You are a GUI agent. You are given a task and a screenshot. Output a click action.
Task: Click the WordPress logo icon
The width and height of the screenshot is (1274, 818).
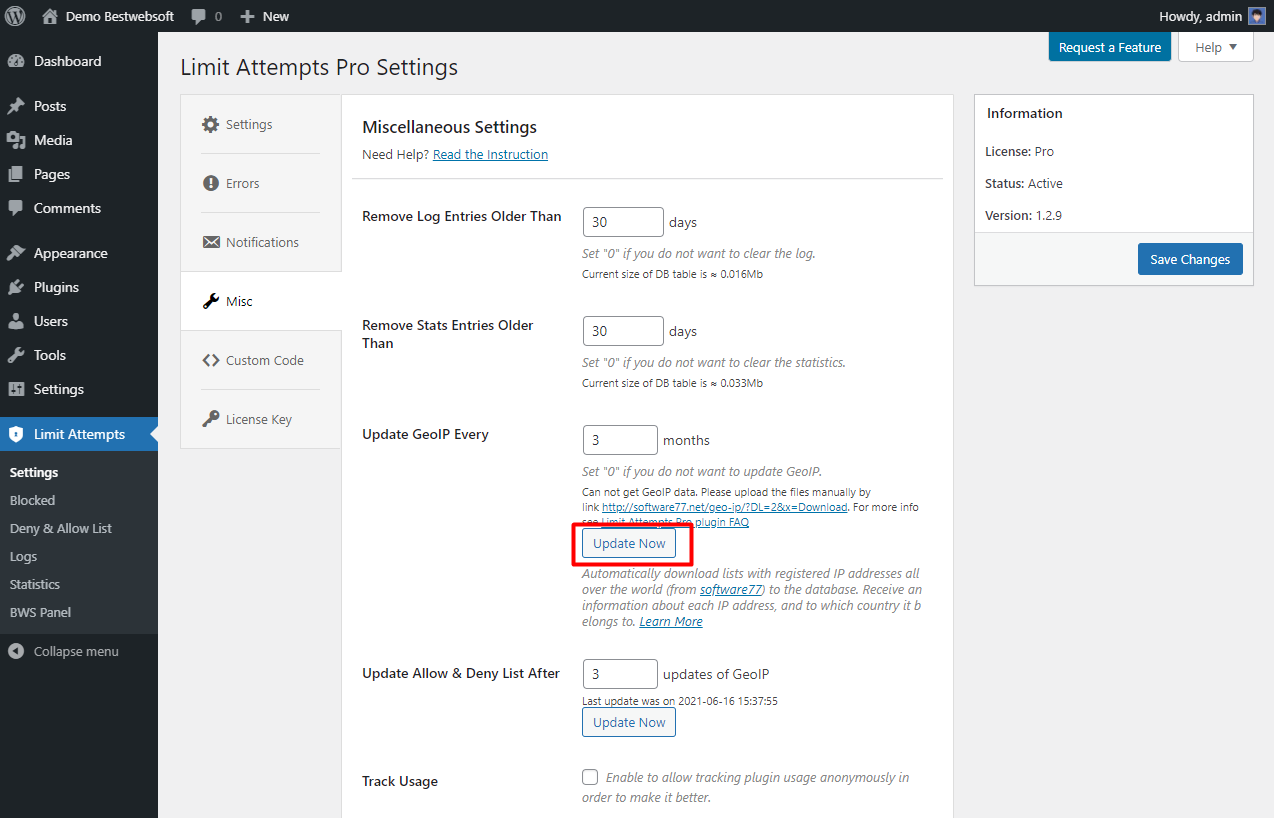tap(15, 16)
